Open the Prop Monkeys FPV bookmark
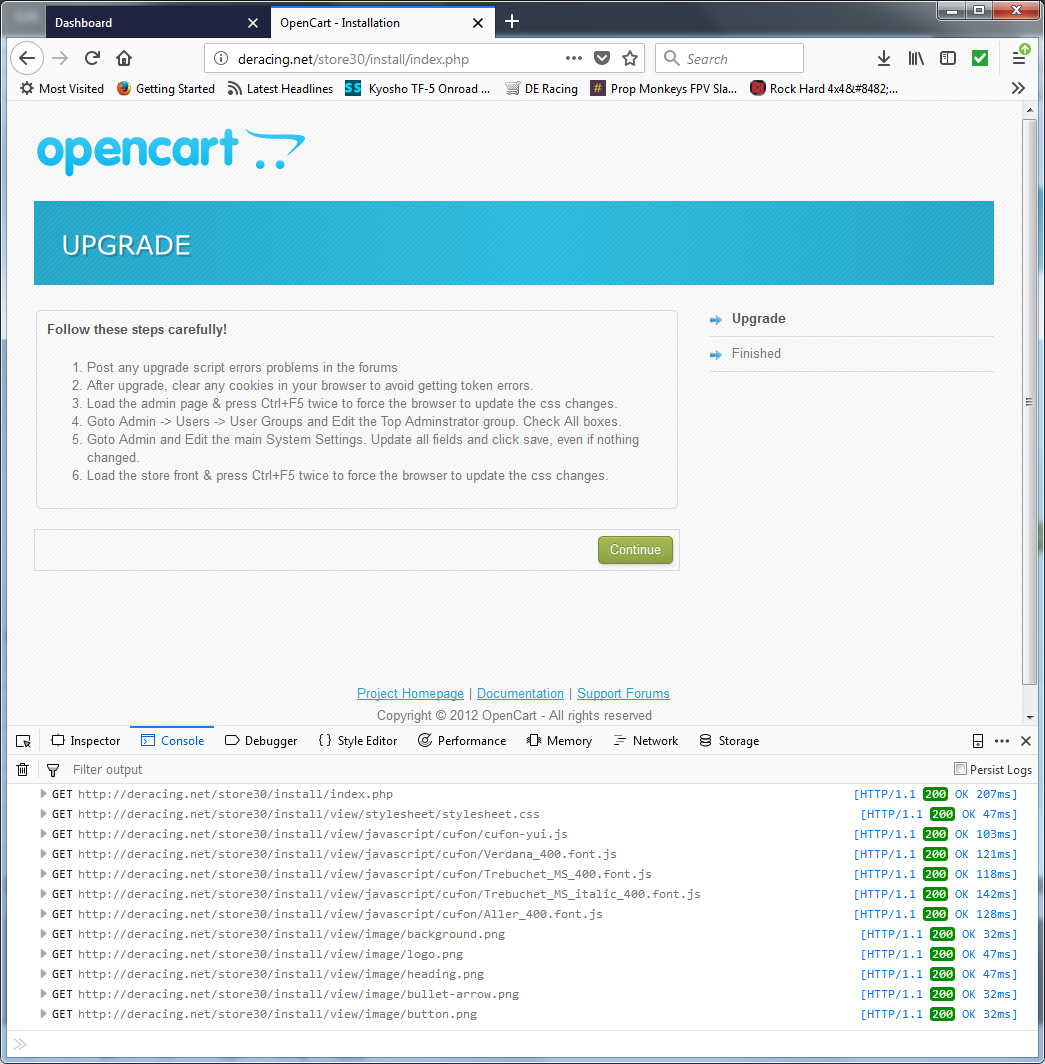The image size is (1045, 1064). 664,89
